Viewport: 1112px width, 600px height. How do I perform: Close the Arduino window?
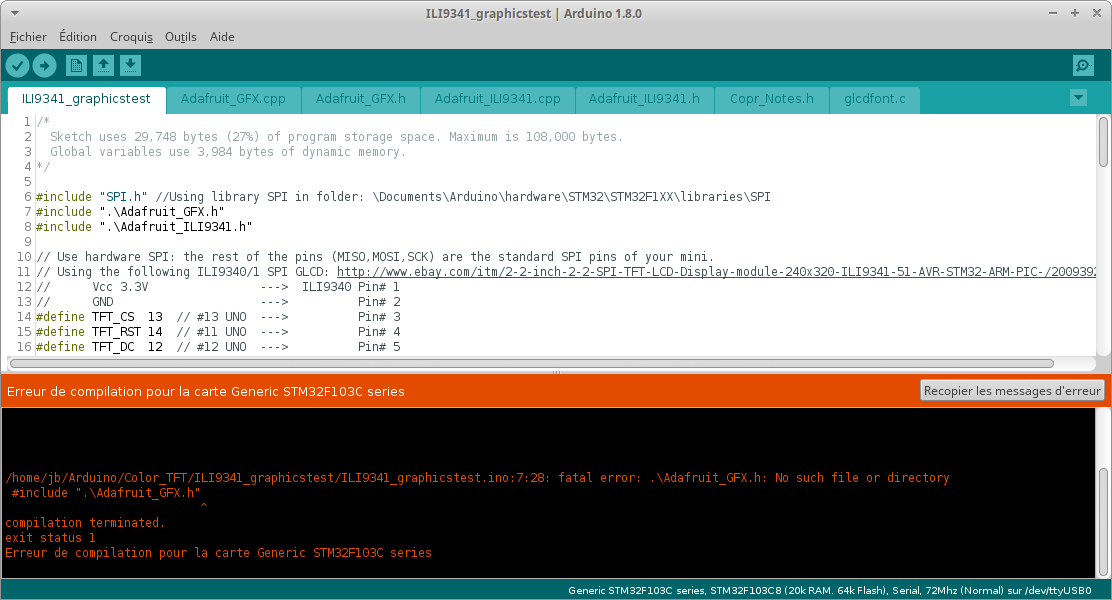click(1097, 13)
